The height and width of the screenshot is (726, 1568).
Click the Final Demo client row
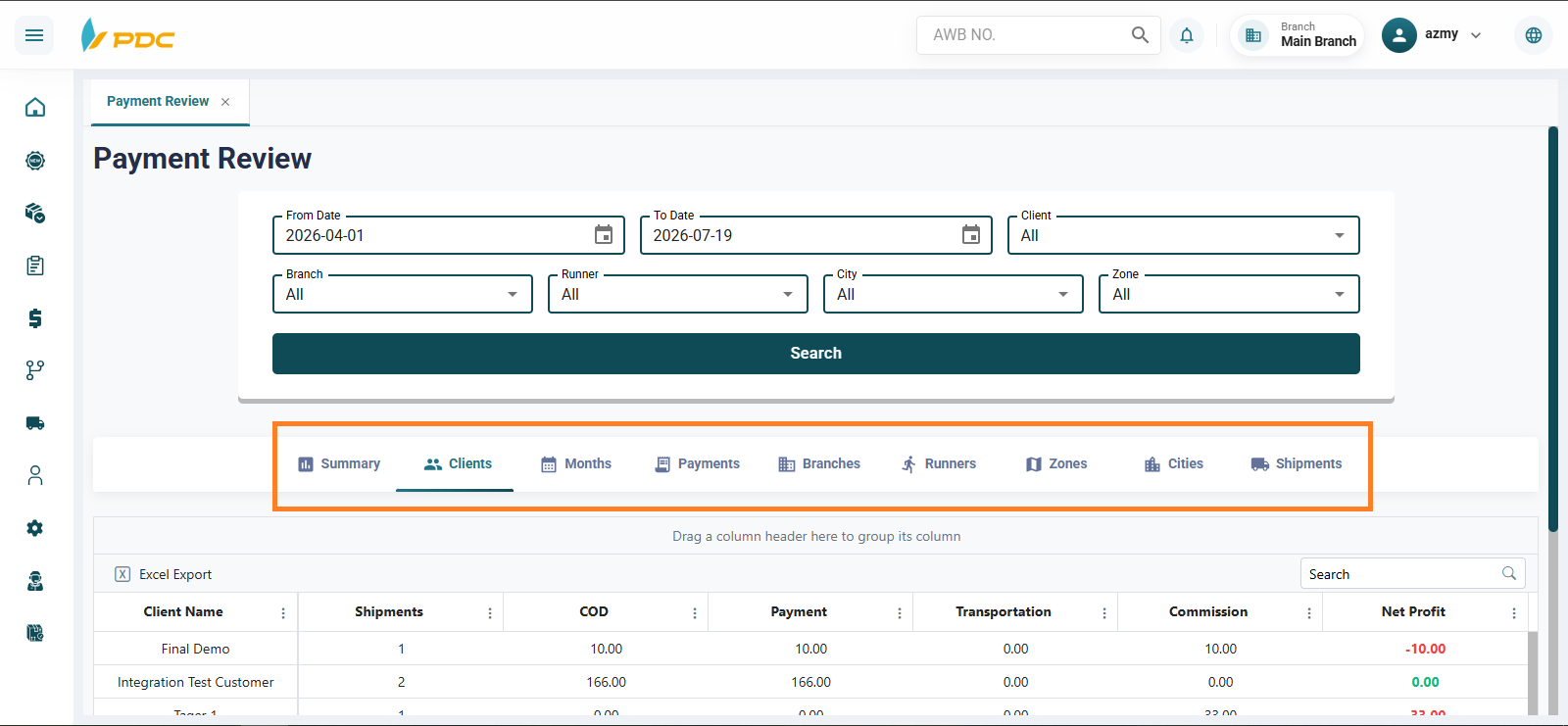tap(810, 649)
